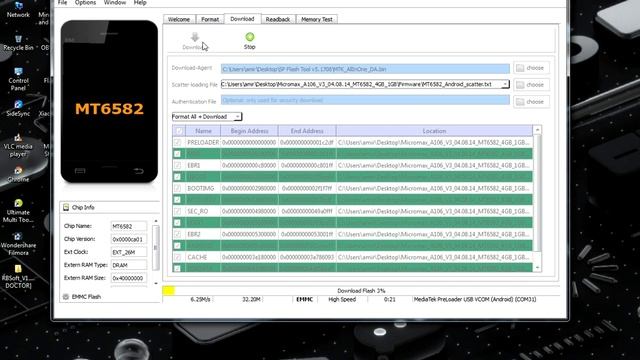The width and height of the screenshot is (640, 360).
Task: Click the End Address column header
Action: tap(307, 131)
